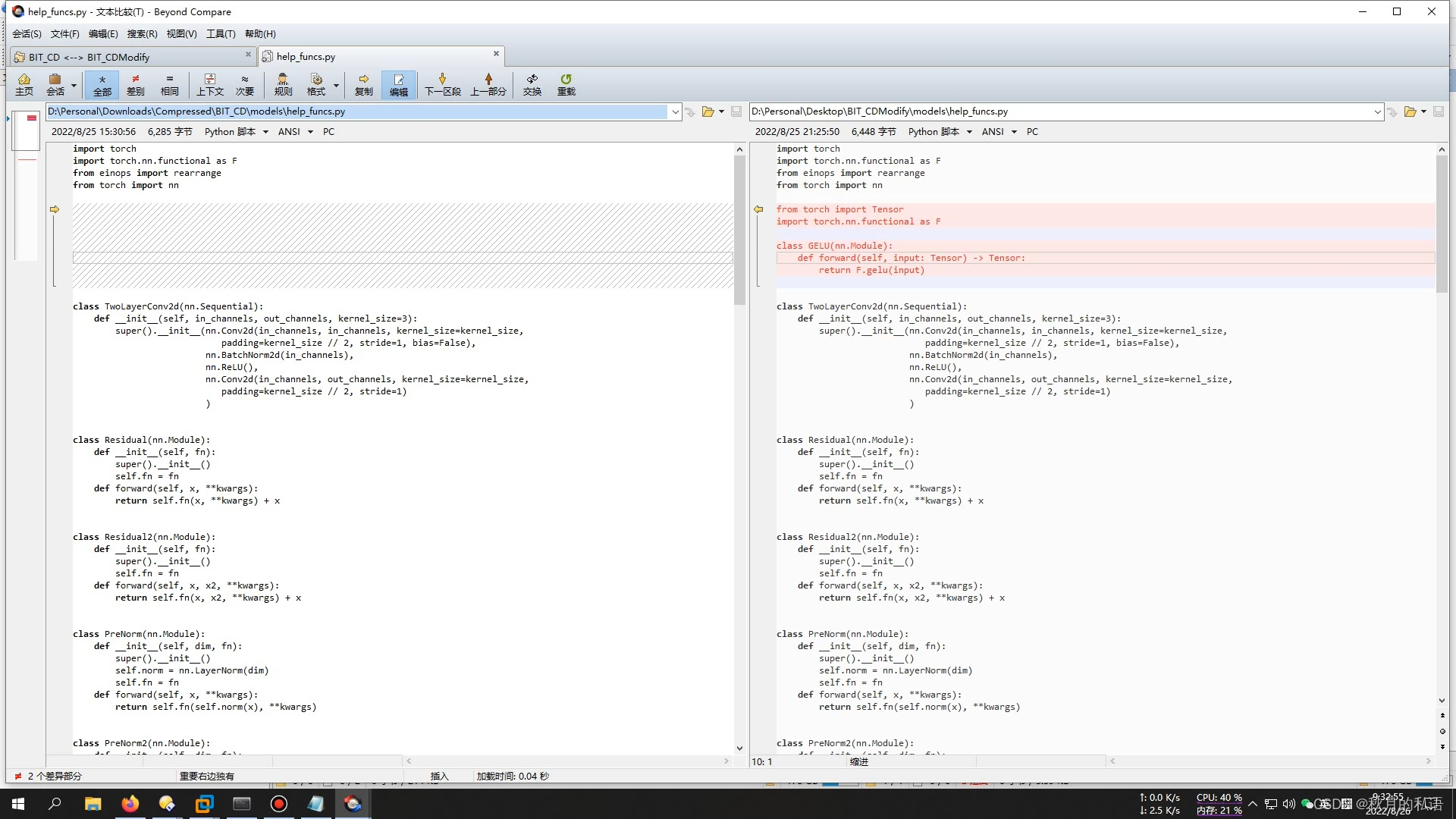Image resolution: width=1456 pixels, height=819 pixels.
Task: Click the next-difference navigator below circle
Action: [1442, 747]
